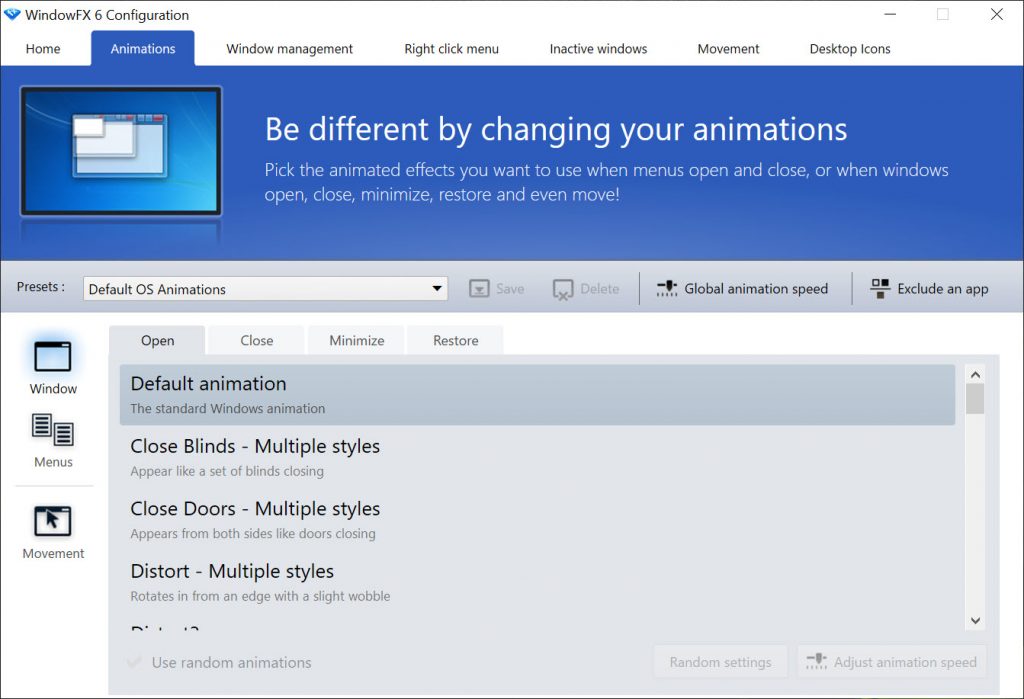Go to the Right click menu tab
The image size is (1024, 699).
(x=451, y=49)
